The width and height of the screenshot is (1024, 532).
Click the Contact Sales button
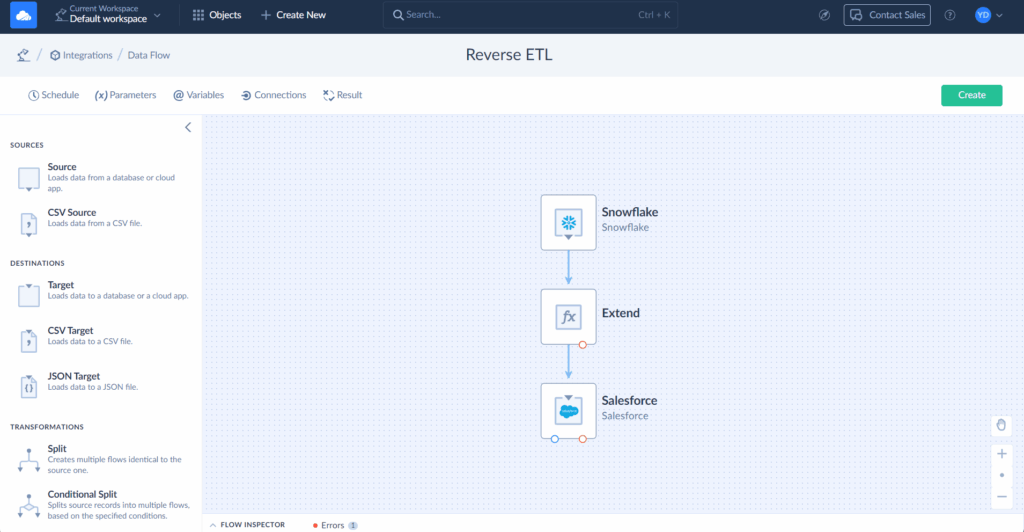pos(887,15)
